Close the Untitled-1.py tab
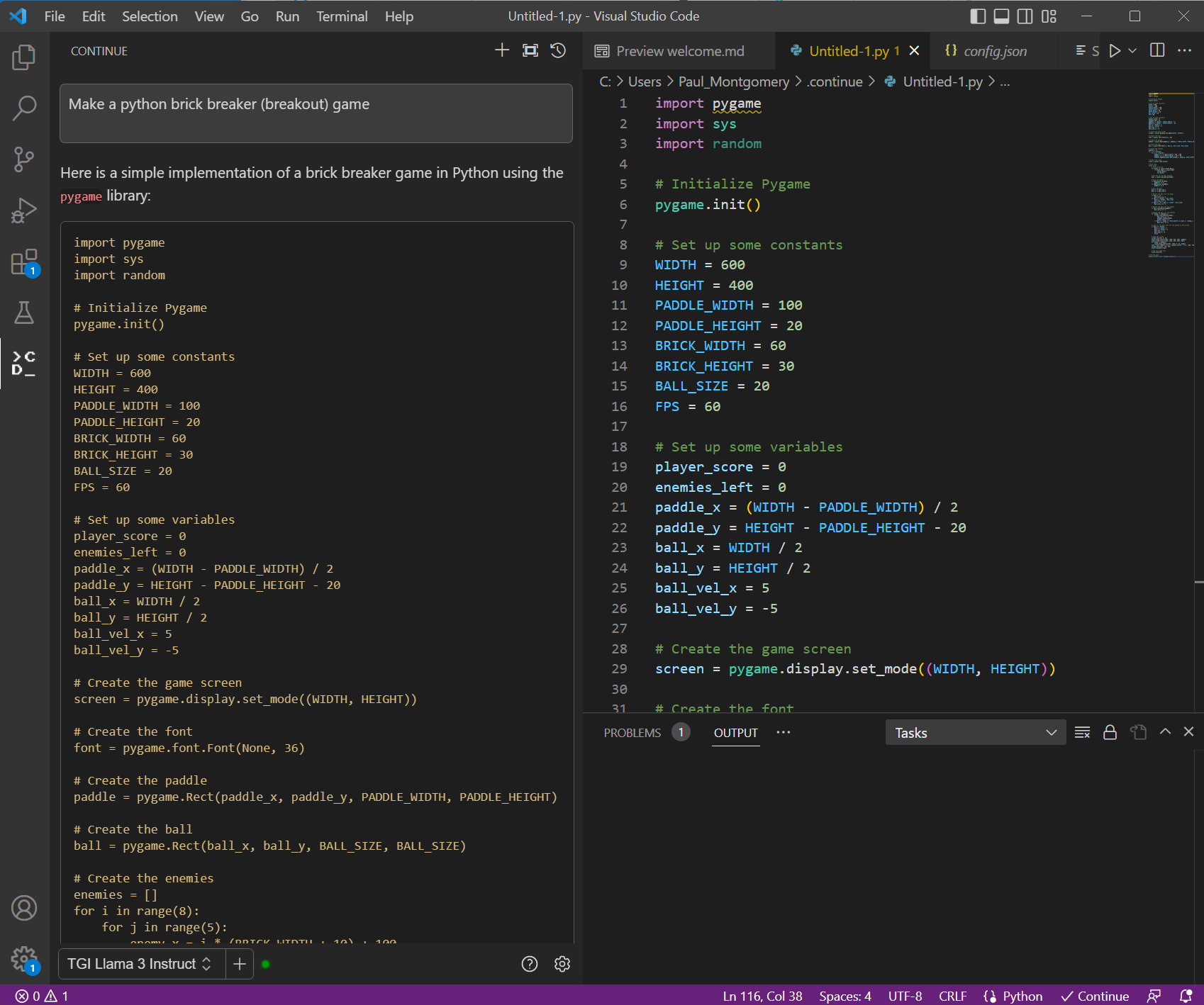 [x=914, y=50]
